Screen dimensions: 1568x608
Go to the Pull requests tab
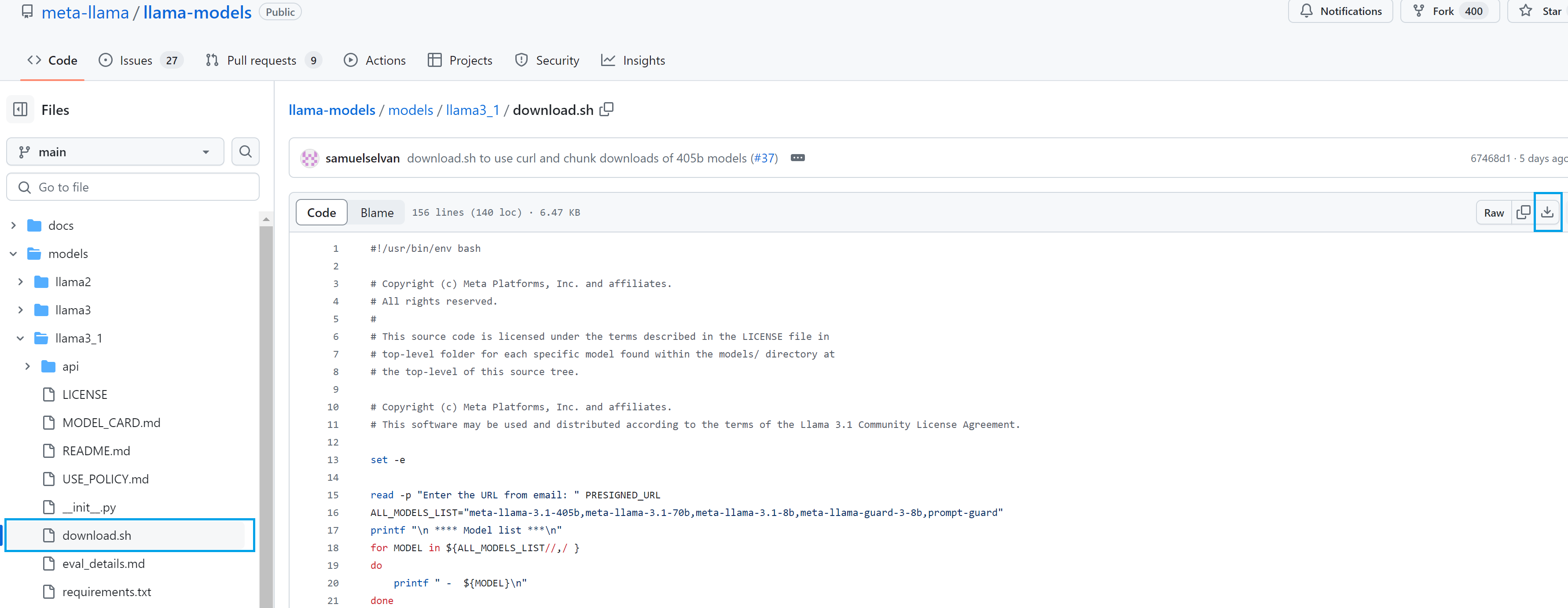[262, 60]
